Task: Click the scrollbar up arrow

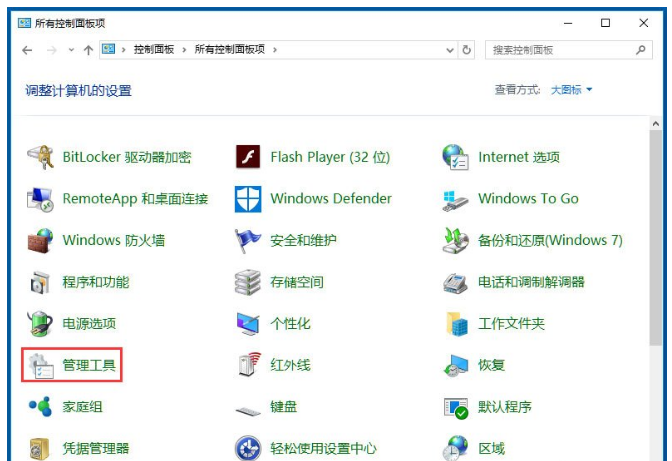Action: [655, 124]
